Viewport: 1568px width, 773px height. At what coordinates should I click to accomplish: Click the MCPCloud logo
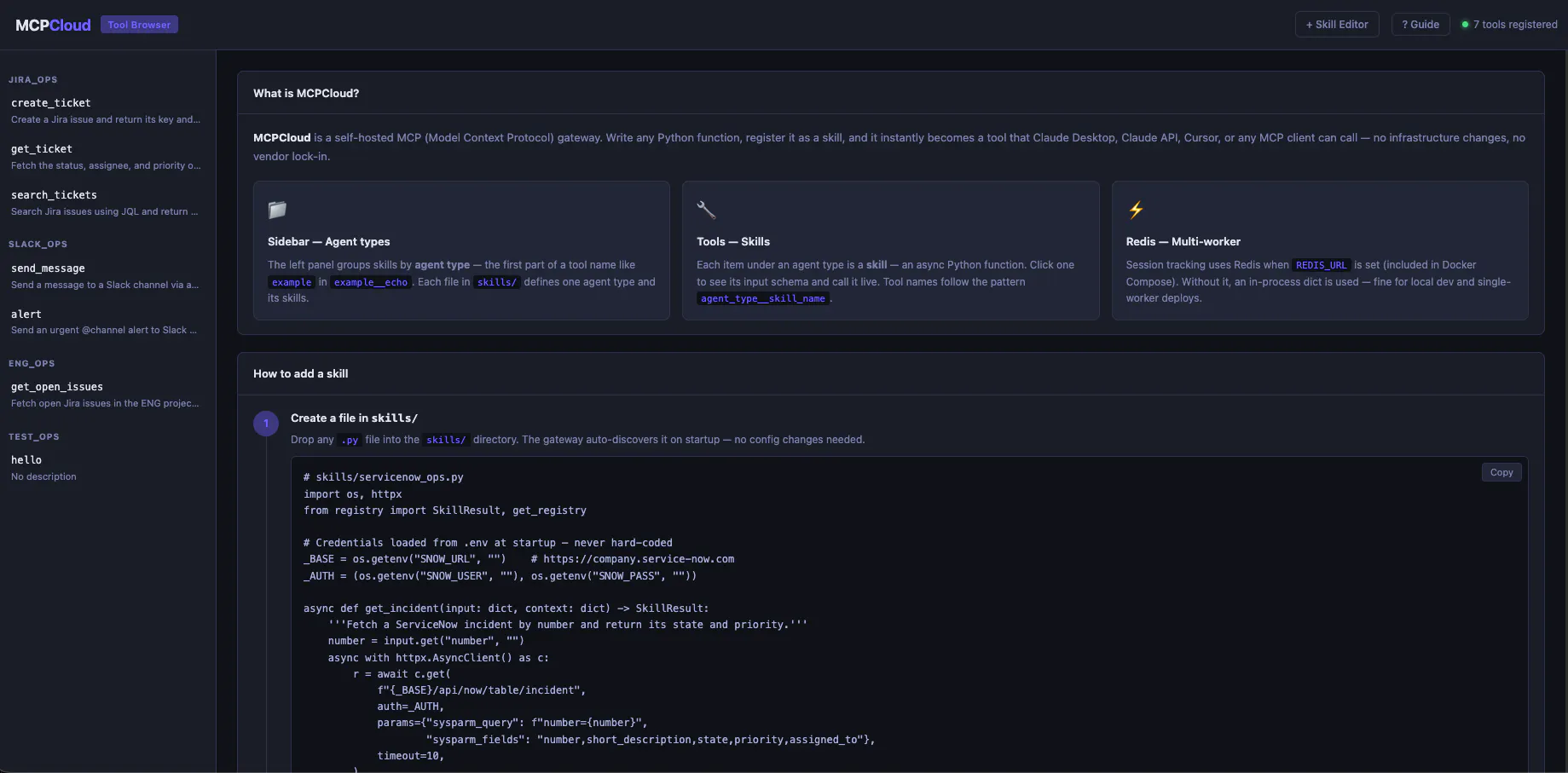[x=53, y=25]
